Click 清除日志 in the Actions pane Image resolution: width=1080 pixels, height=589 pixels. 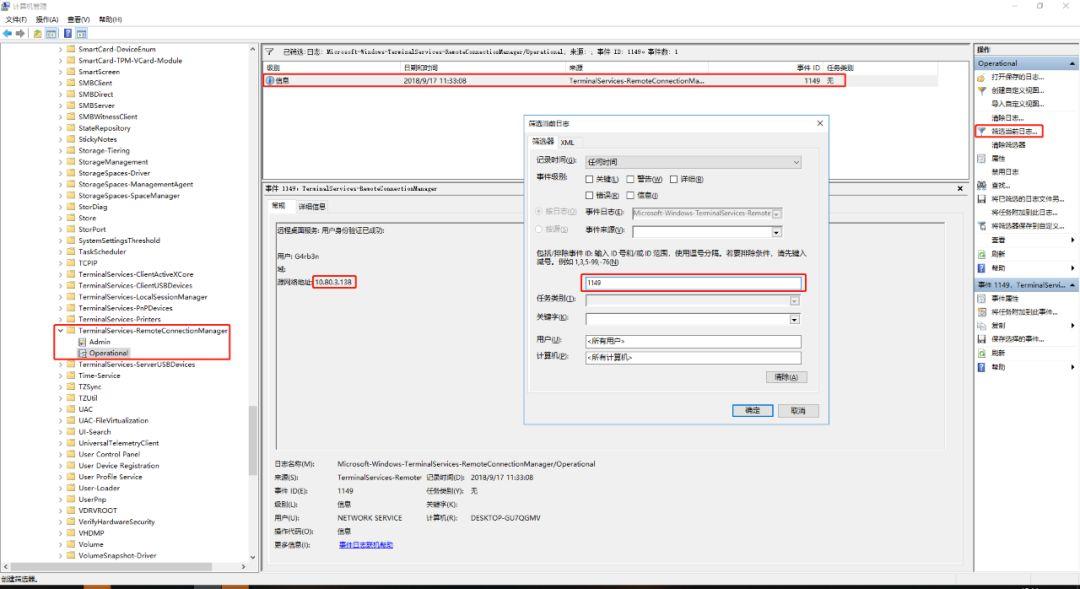pyautogui.click(x=1008, y=118)
